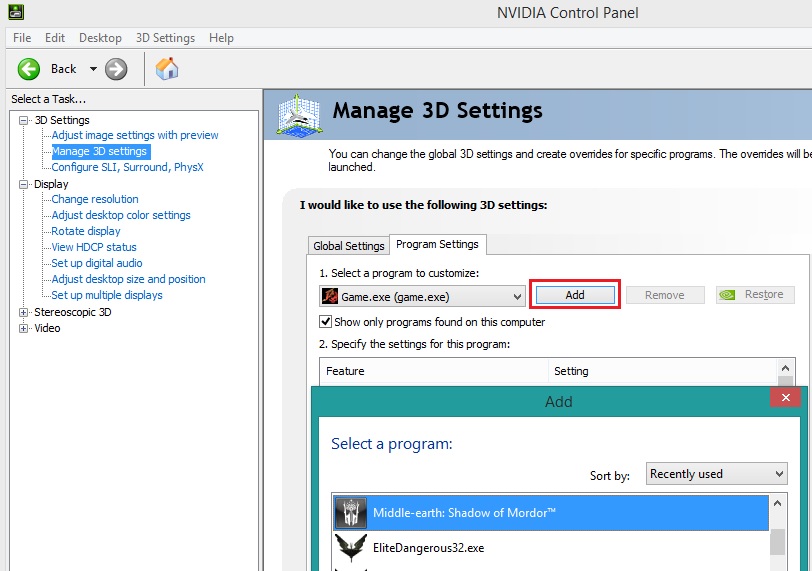Image resolution: width=812 pixels, height=571 pixels.
Task: Open the Game.exe program dropdown
Action: [x=423, y=297]
